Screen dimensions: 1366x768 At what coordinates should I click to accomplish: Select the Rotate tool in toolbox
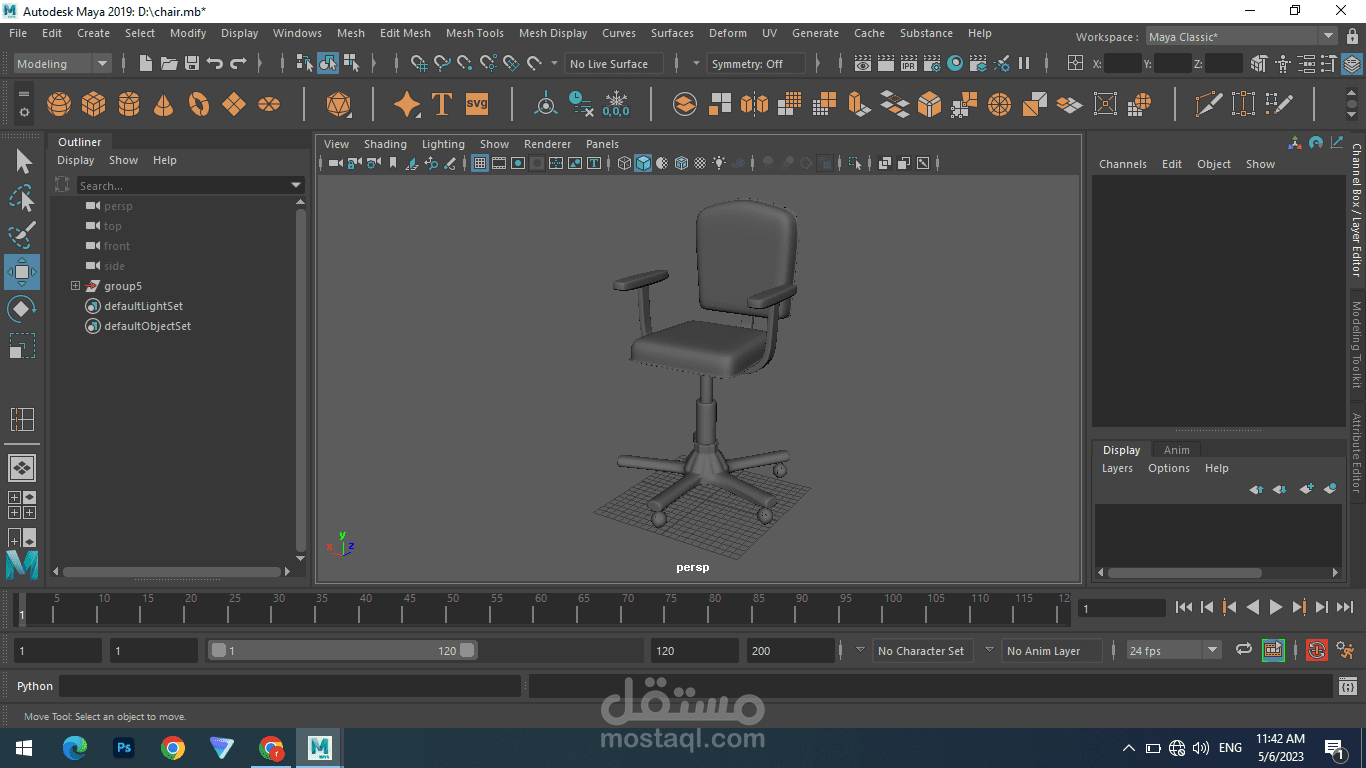point(22,309)
